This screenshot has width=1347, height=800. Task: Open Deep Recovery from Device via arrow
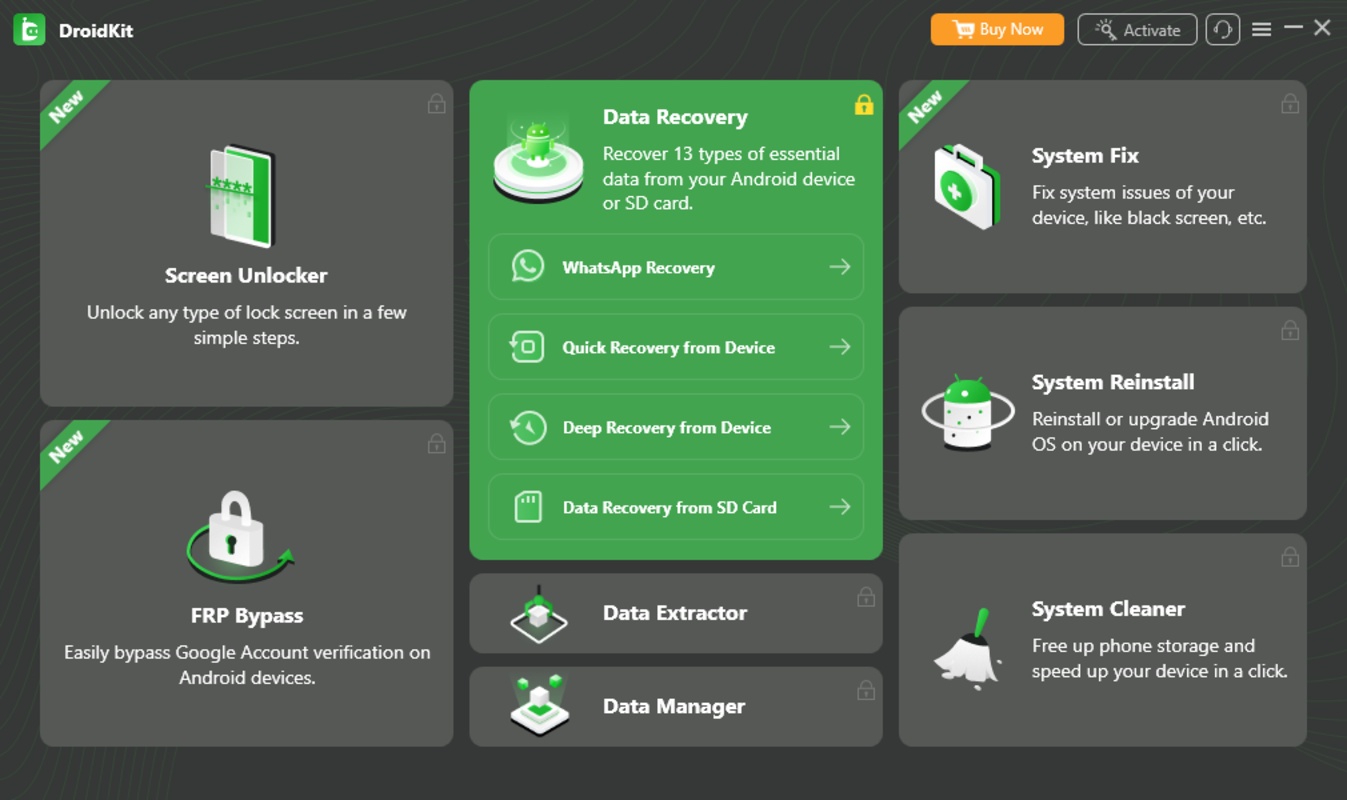[x=840, y=427]
